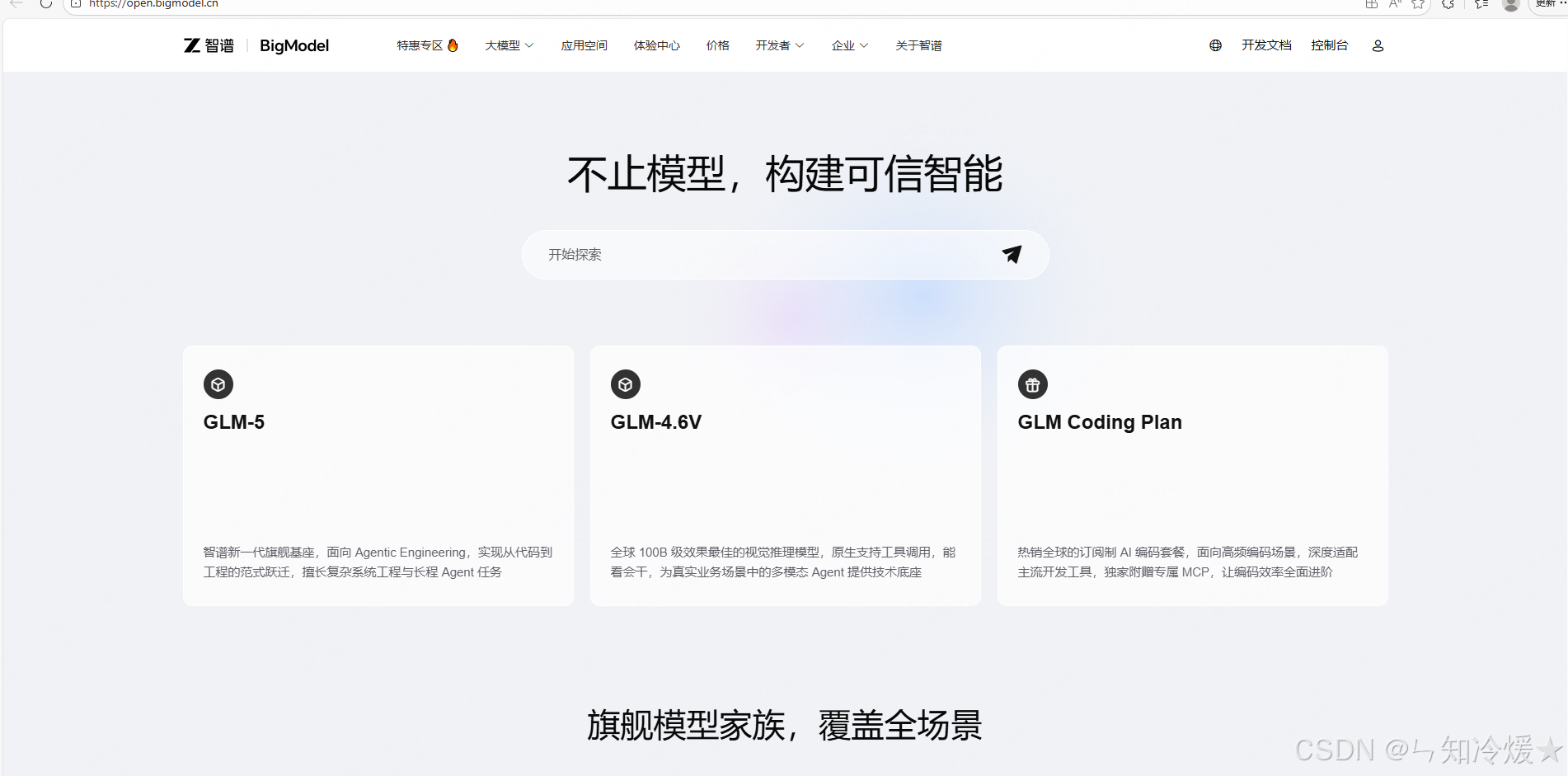Open the user account icon in the navbar
Screen dimensions: 1568x776
[x=1377, y=46]
